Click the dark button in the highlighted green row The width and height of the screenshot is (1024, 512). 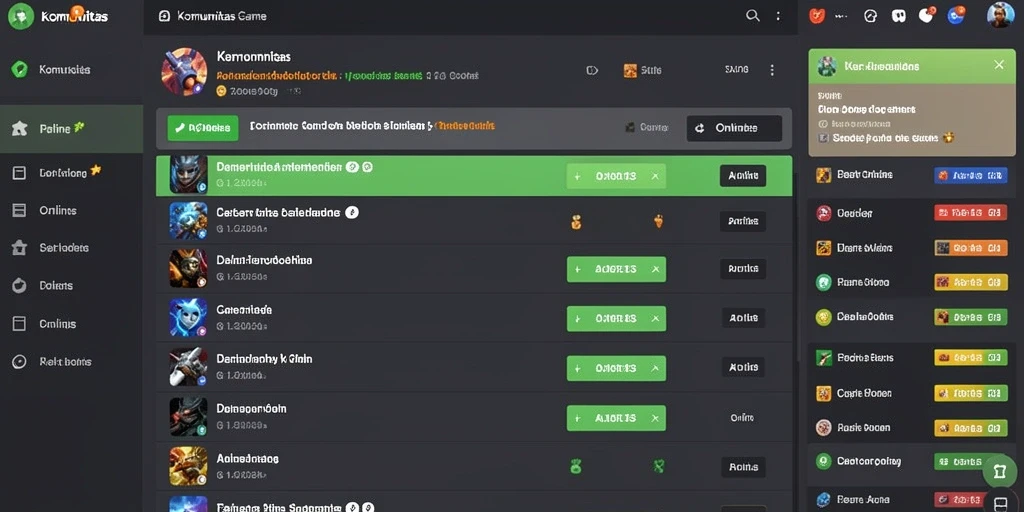coord(743,176)
